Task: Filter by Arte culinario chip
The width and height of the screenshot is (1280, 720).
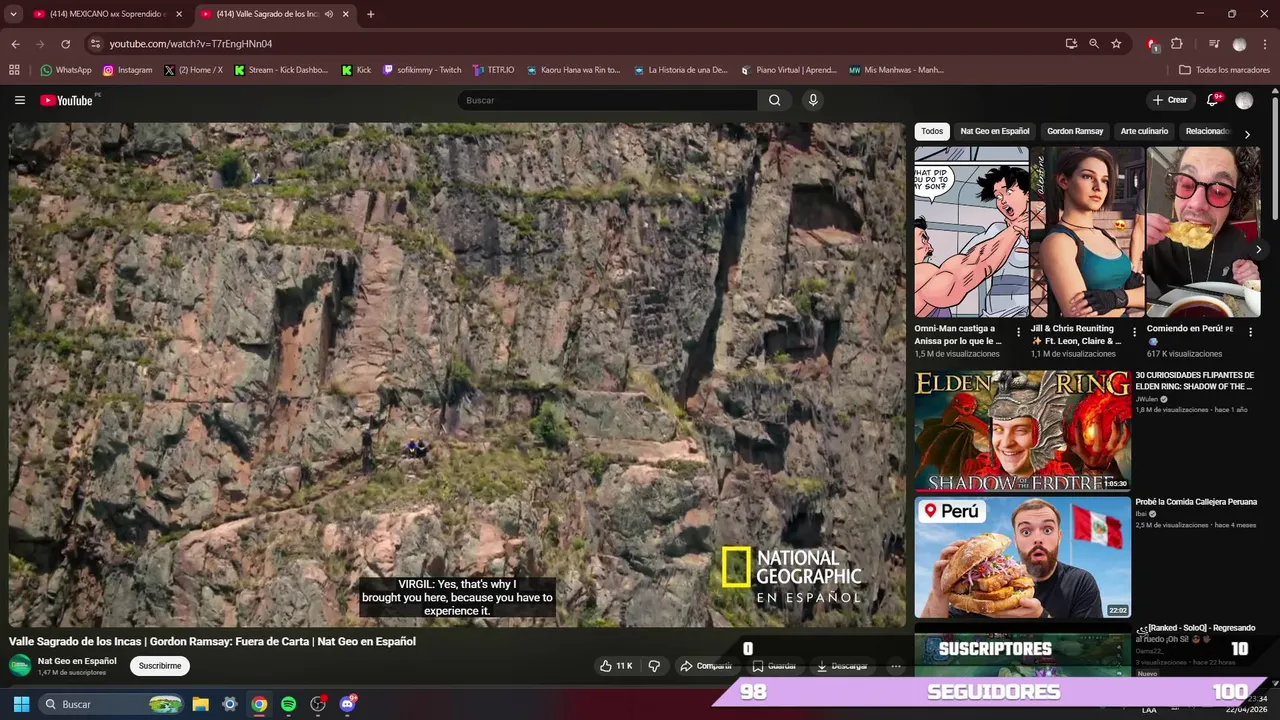Action: (x=1144, y=131)
